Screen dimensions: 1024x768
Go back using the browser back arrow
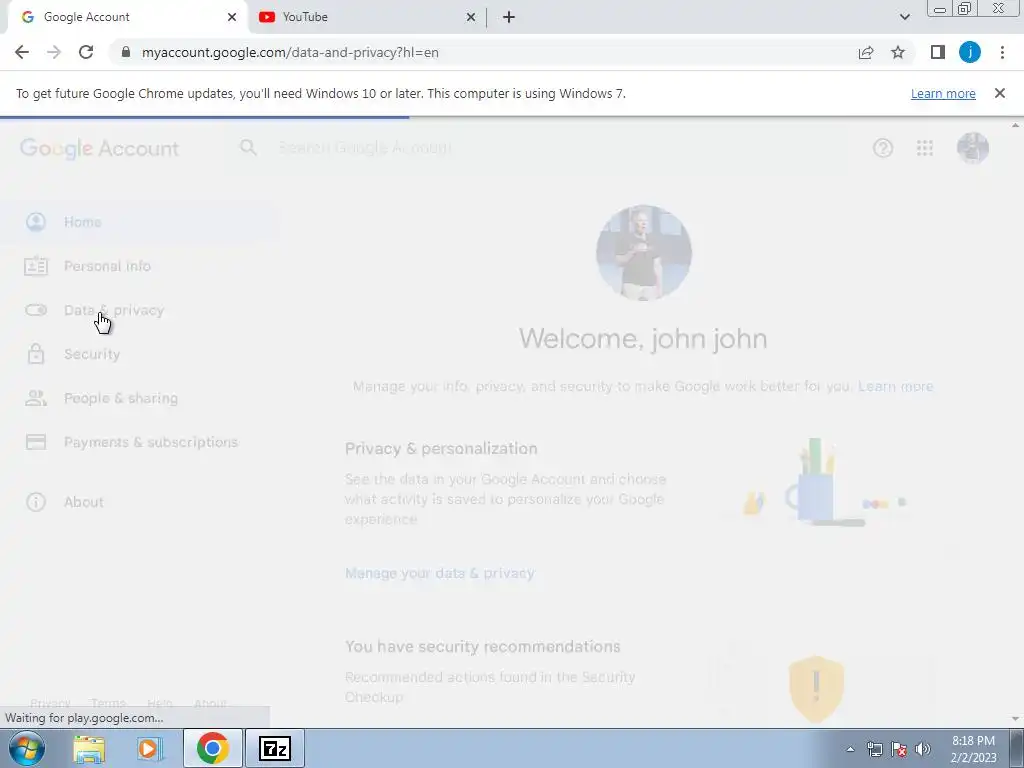pyautogui.click(x=22, y=52)
